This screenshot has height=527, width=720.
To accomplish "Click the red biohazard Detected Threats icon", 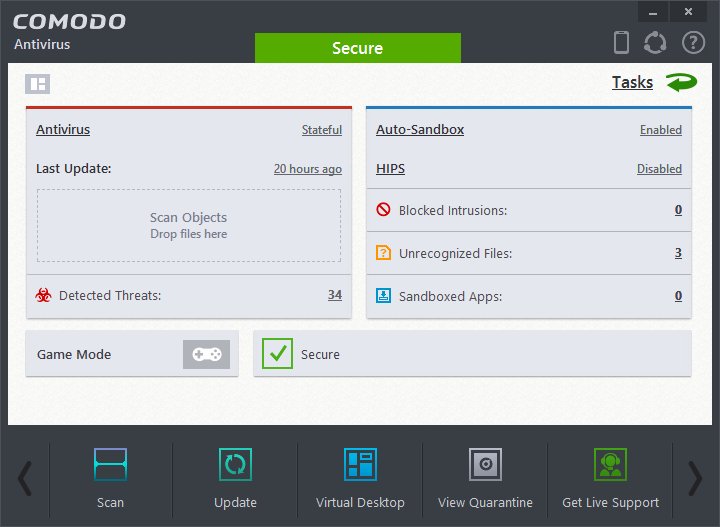I will tap(44, 295).
